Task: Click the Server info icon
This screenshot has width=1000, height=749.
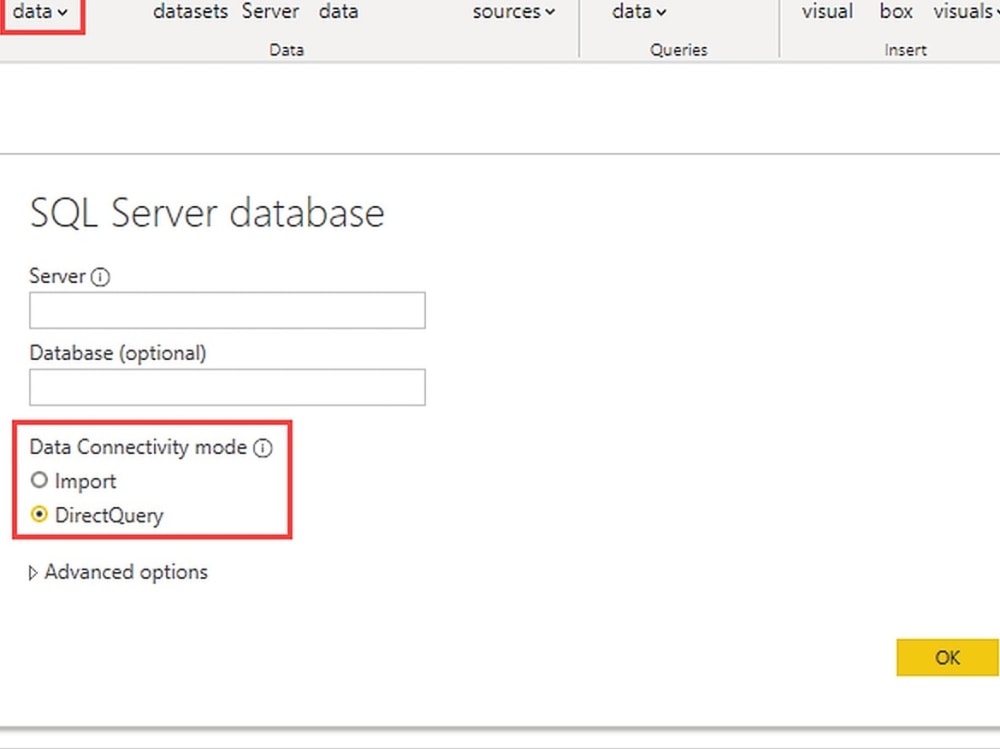Action: pyautogui.click(x=100, y=277)
